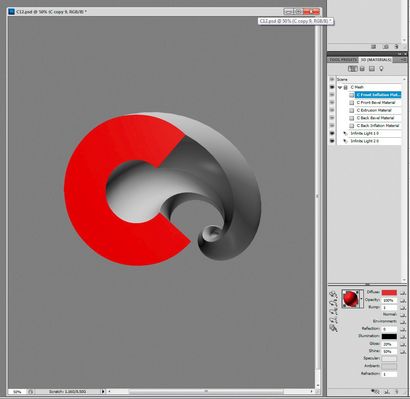The width and height of the screenshot is (410, 399).
Task: Select Infinite Light 2 in scene list
Action: click(x=375, y=141)
